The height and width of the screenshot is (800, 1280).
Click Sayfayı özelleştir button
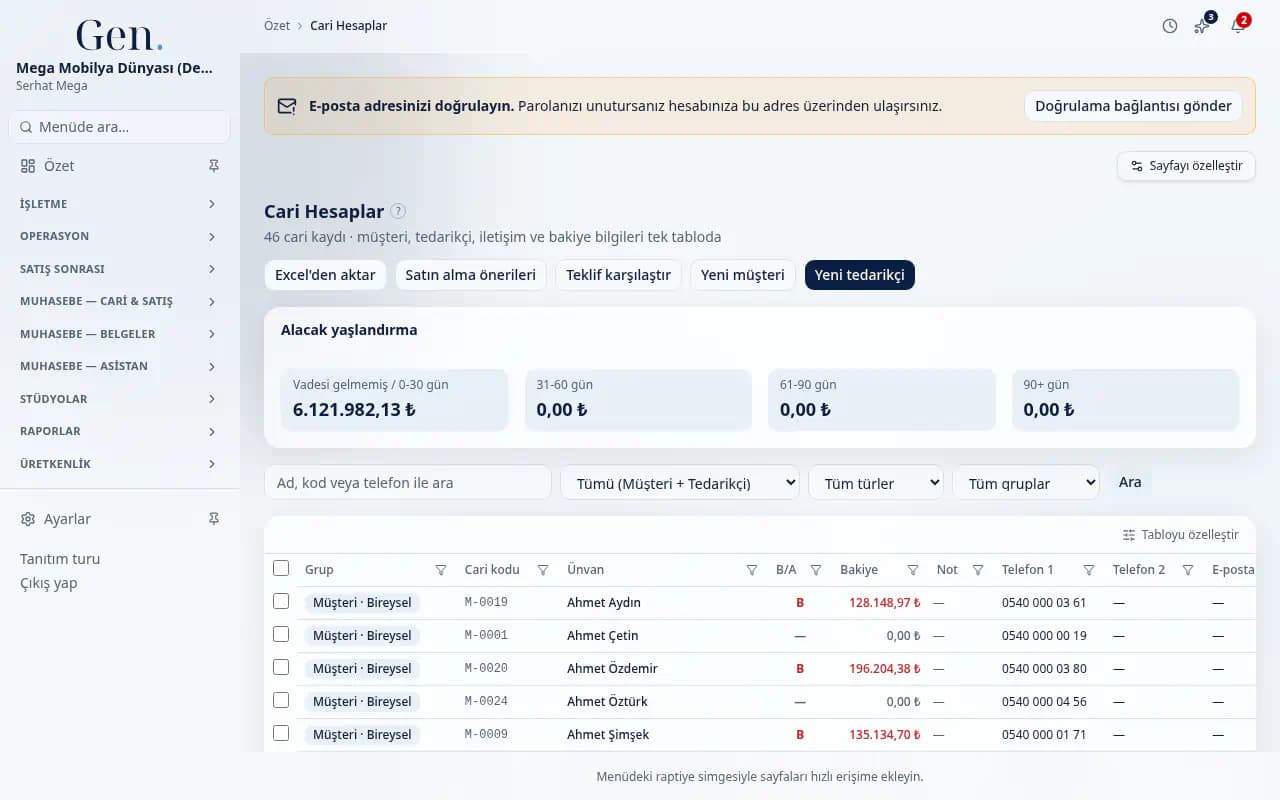point(1186,166)
